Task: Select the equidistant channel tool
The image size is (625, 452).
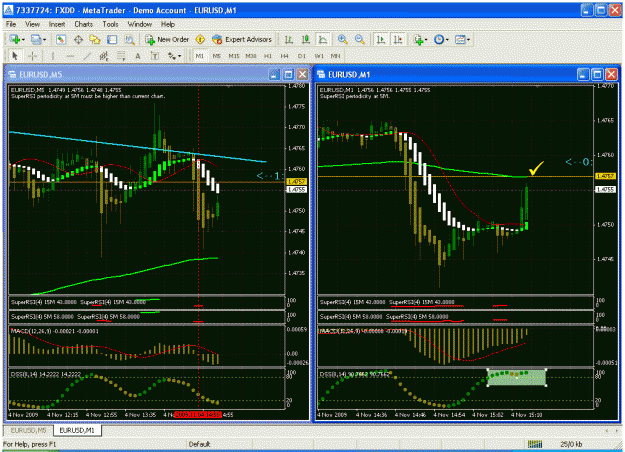Action: tap(104, 56)
